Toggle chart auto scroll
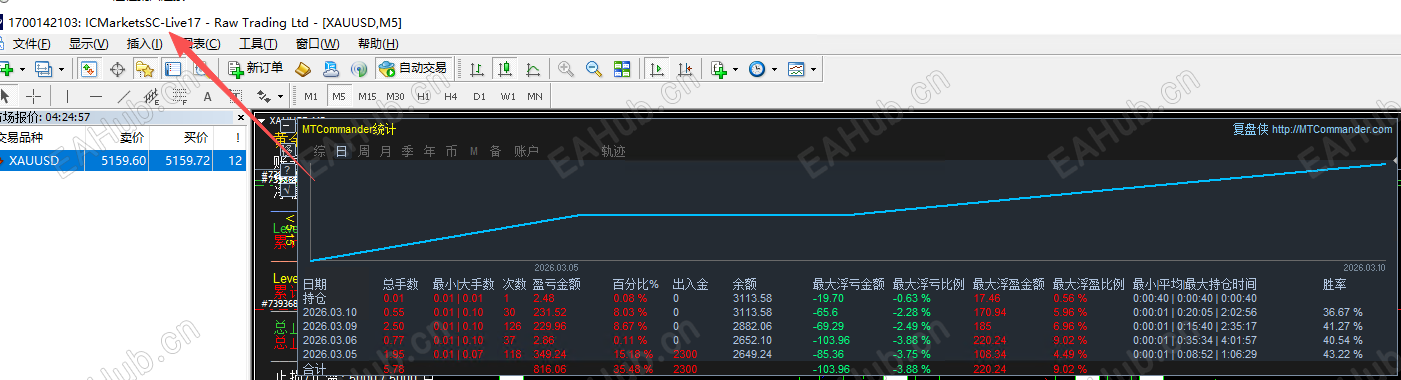This screenshot has height=380, width=1401. pos(657,69)
